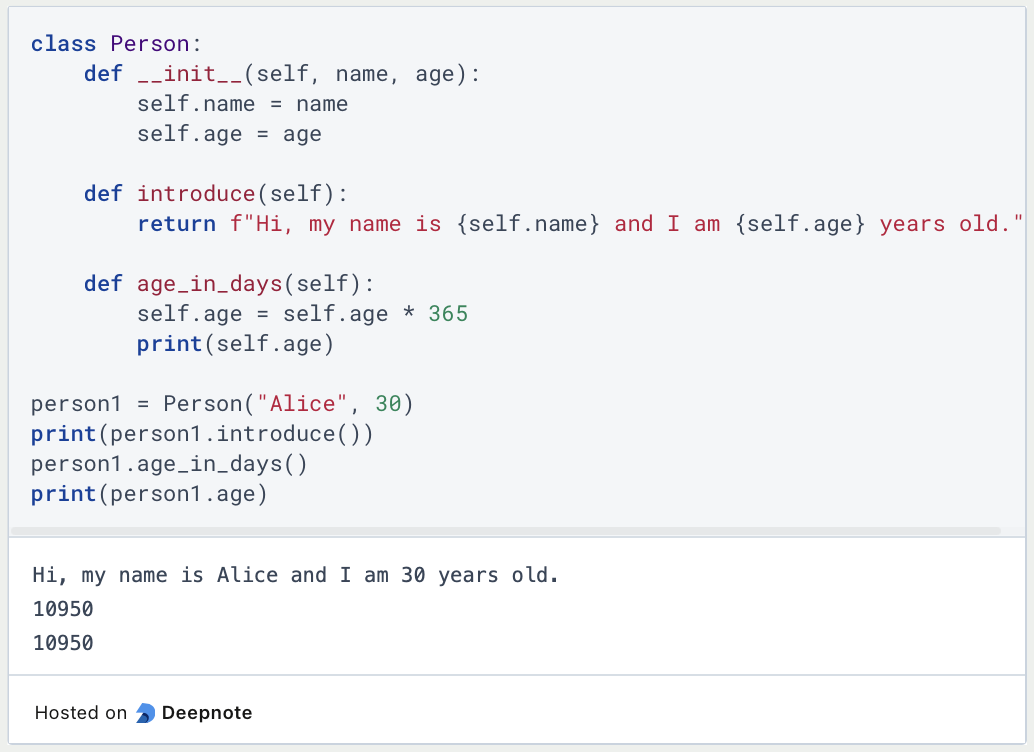This screenshot has height=752, width=1034.
Task: Click the output line starting "Hi, my name"
Action: pyautogui.click(x=296, y=575)
